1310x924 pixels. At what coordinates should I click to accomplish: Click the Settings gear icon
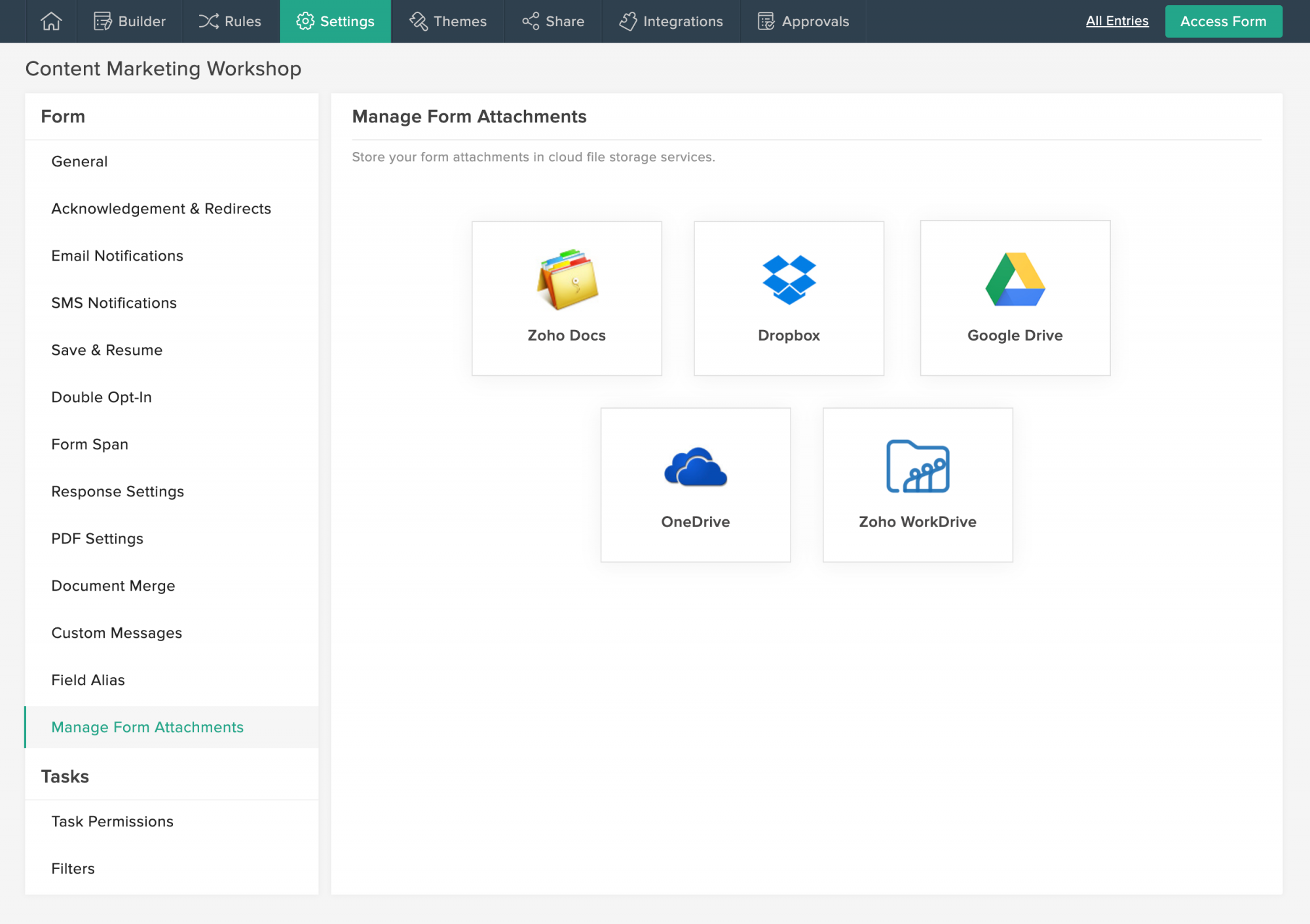(x=305, y=21)
